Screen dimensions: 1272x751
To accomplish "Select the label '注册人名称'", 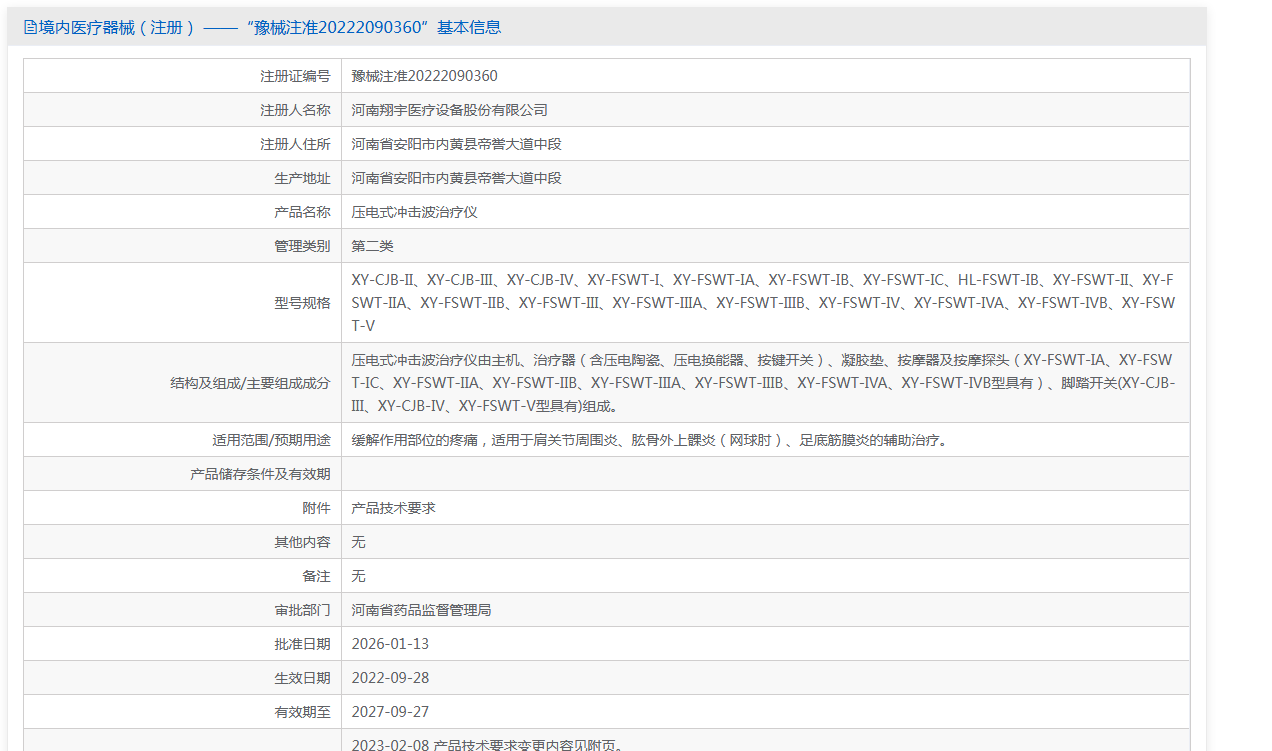I will point(295,110).
